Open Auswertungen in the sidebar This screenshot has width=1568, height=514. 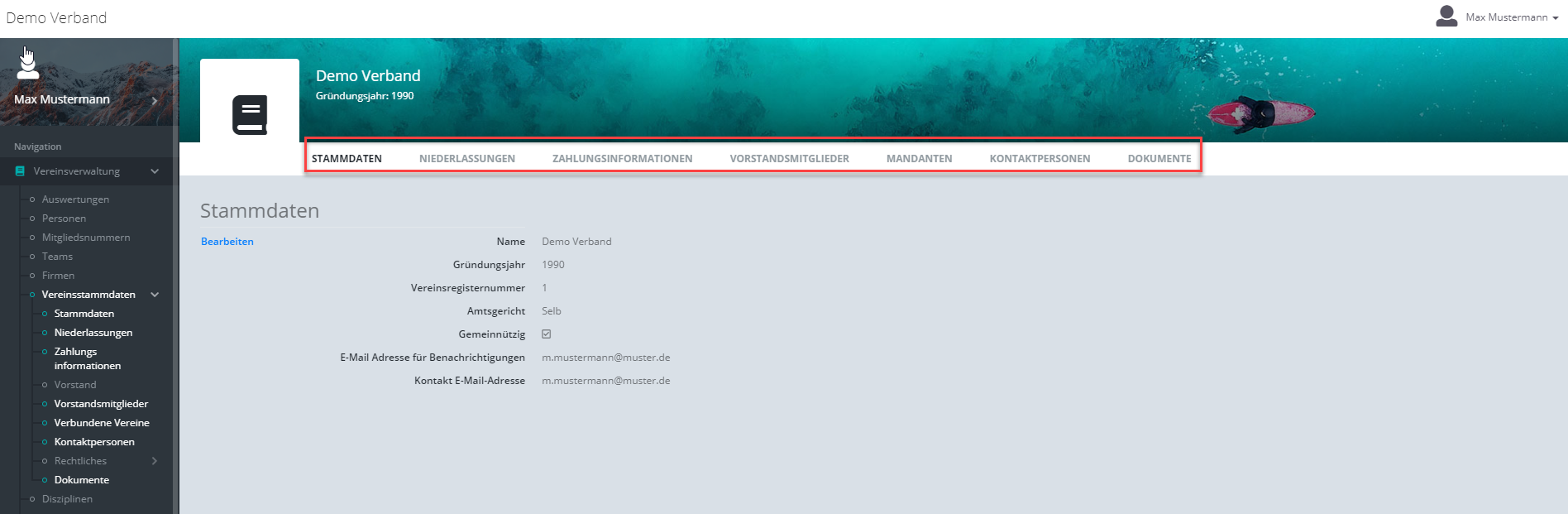pos(75,199)
